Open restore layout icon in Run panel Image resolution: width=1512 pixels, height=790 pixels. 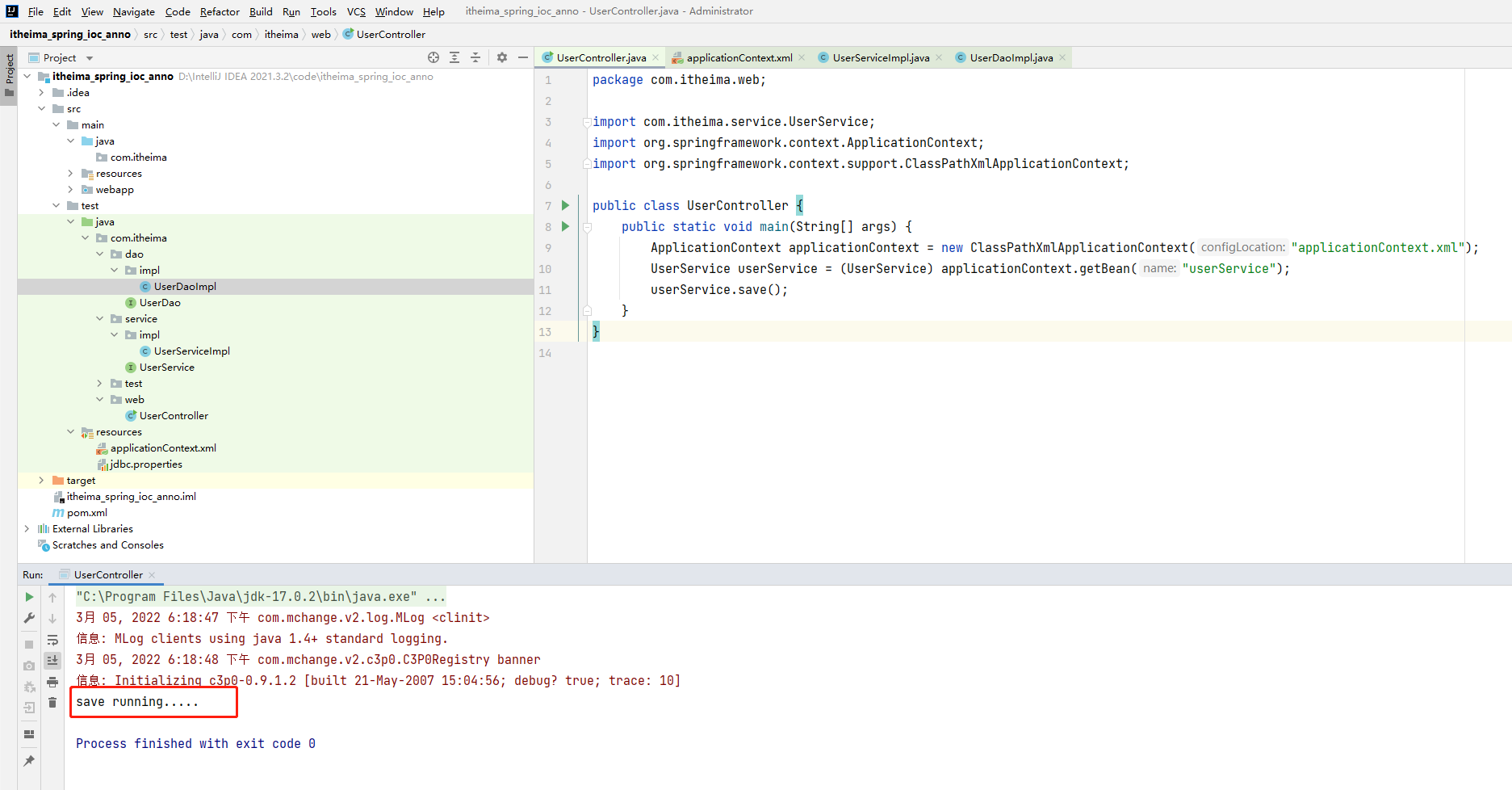tap(29, 734)
